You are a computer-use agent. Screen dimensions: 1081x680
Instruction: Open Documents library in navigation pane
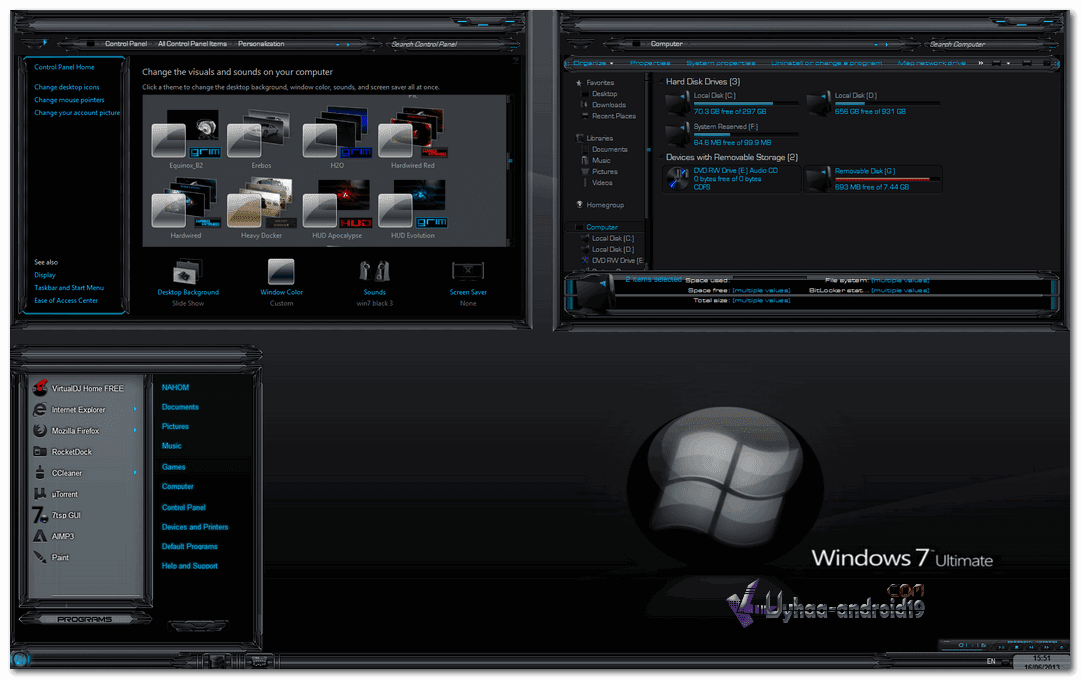tap(609, 149)
